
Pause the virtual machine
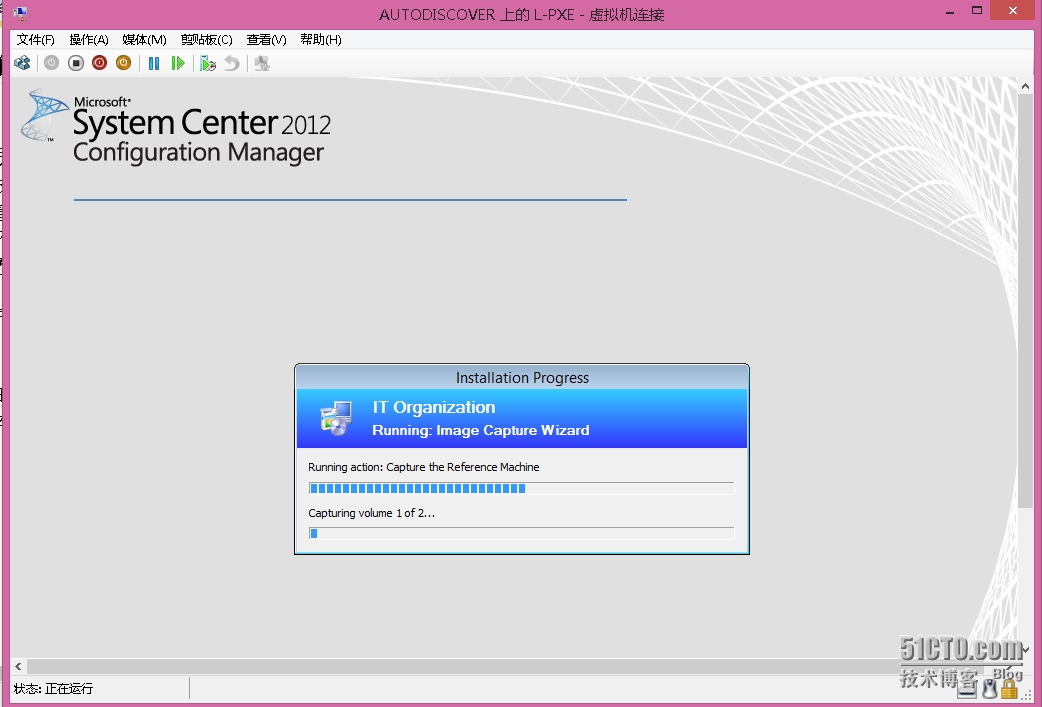154,63
